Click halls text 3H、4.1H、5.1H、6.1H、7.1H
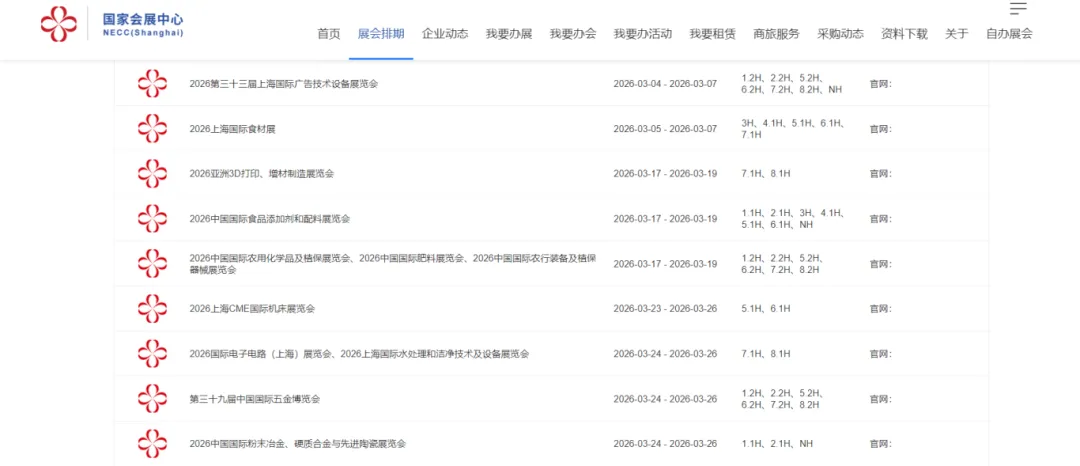Image resolution: width=1080 pixels, height=466 pixels. [x=793, y=129]
